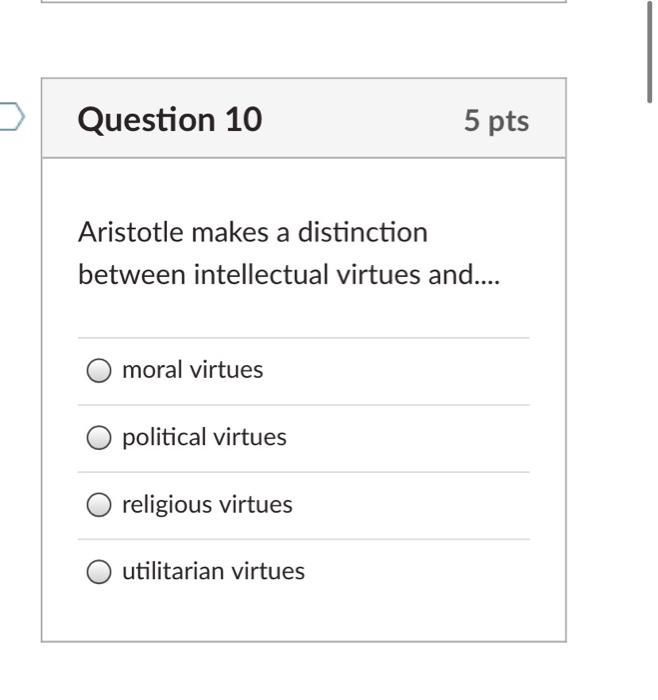The height and width of the screenshot is (700, 658).
Task: Click the "5 pts" point value
Action: point(496,121)
